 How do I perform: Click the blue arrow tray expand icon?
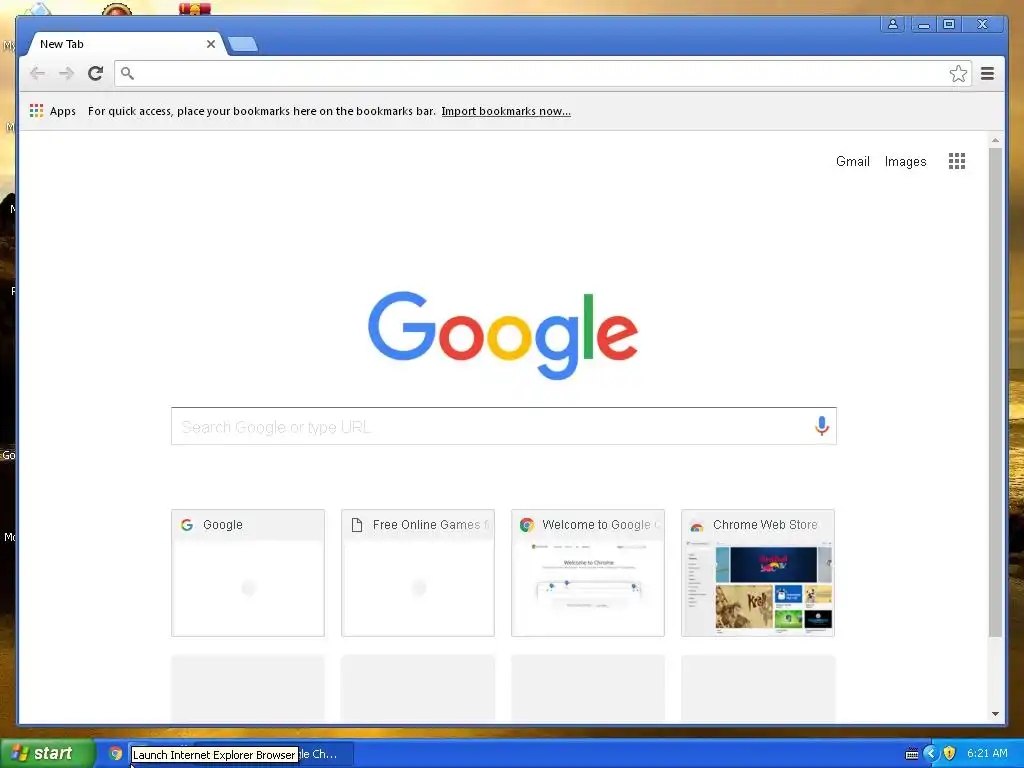pyautogui.click(x=931, y=753)
